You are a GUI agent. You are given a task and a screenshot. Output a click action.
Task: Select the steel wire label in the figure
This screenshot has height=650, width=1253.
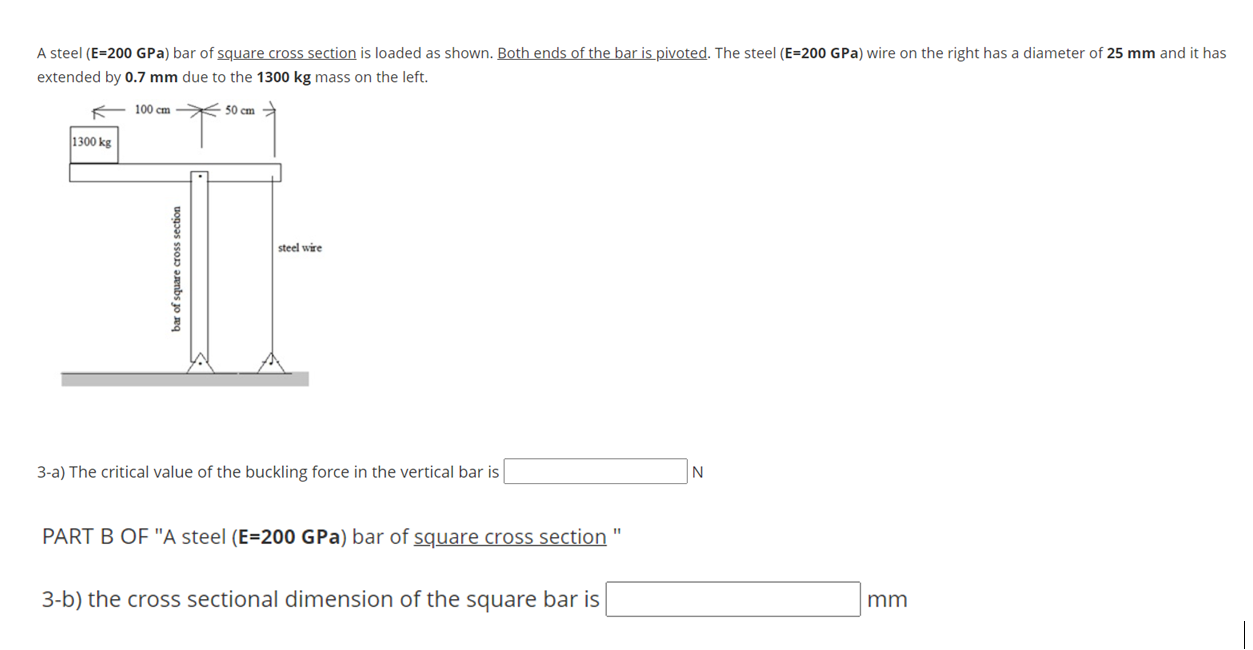pyautogui.click(x=299, y=247)
